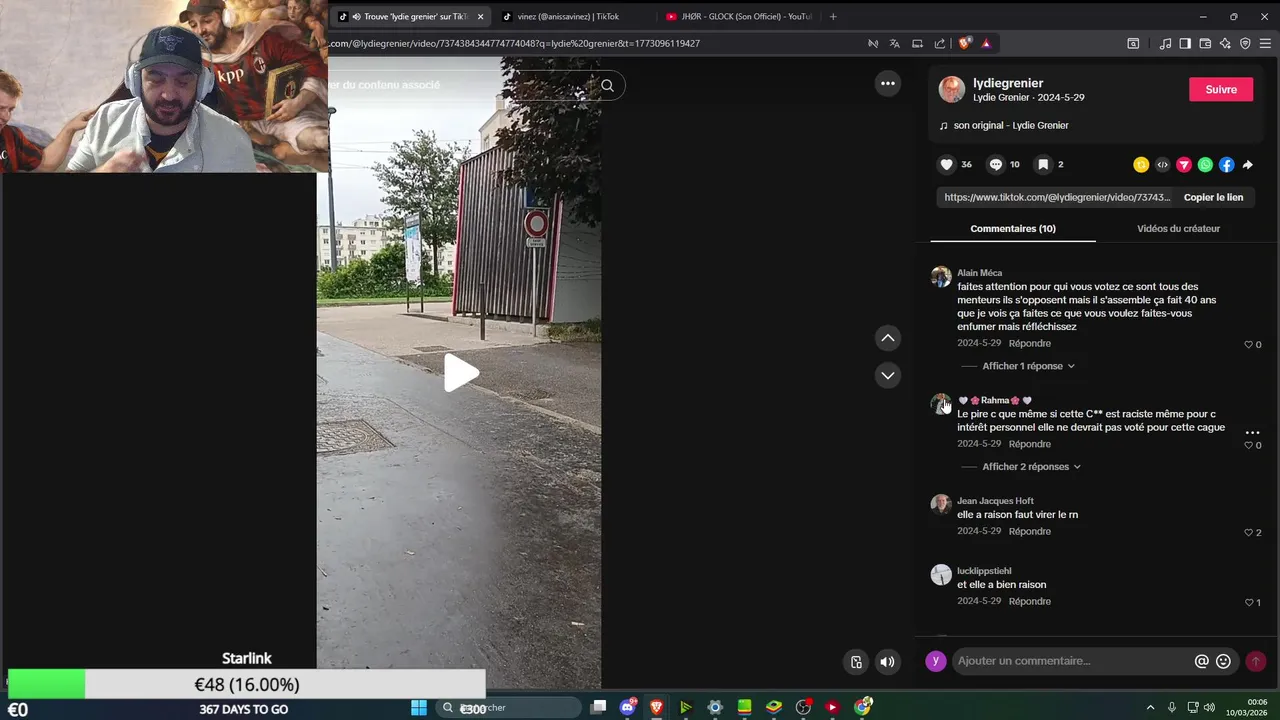Mention a user with the @ icon
Image resolution: width=1280 pixels, height=720 pixels.
tap(1201, 661)
